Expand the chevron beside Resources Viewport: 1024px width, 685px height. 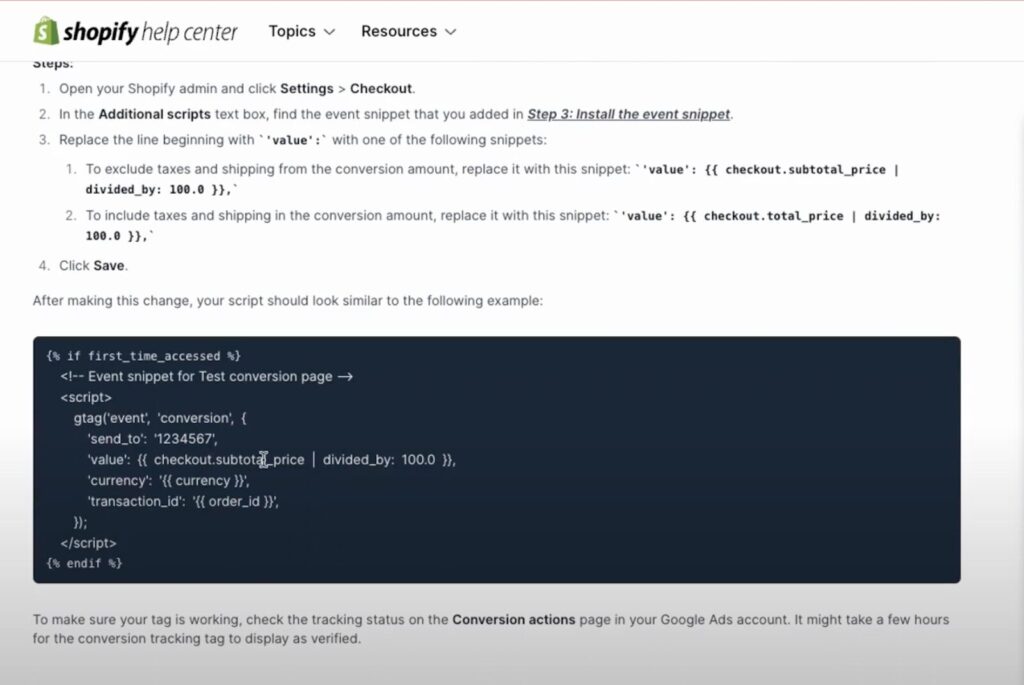click(x=450, y=32)
